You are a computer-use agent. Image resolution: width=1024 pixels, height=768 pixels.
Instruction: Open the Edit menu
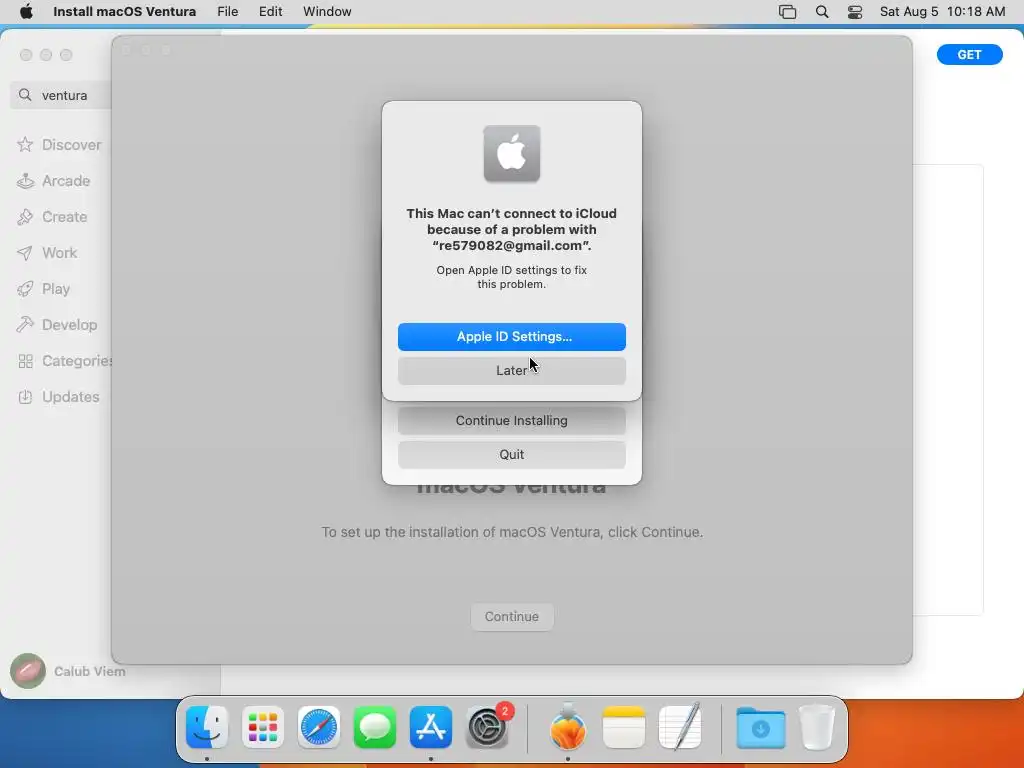[x=270, y=12]
